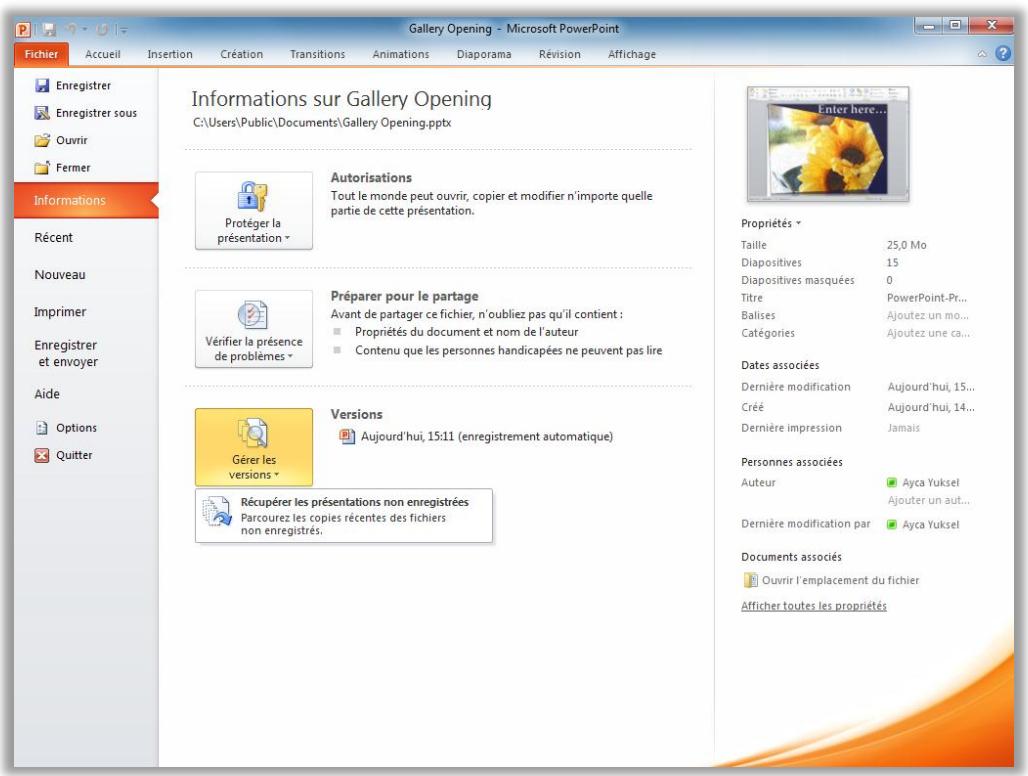
Task: Click the presence icon beside Dernière modification par
Action: coord(892,524)
